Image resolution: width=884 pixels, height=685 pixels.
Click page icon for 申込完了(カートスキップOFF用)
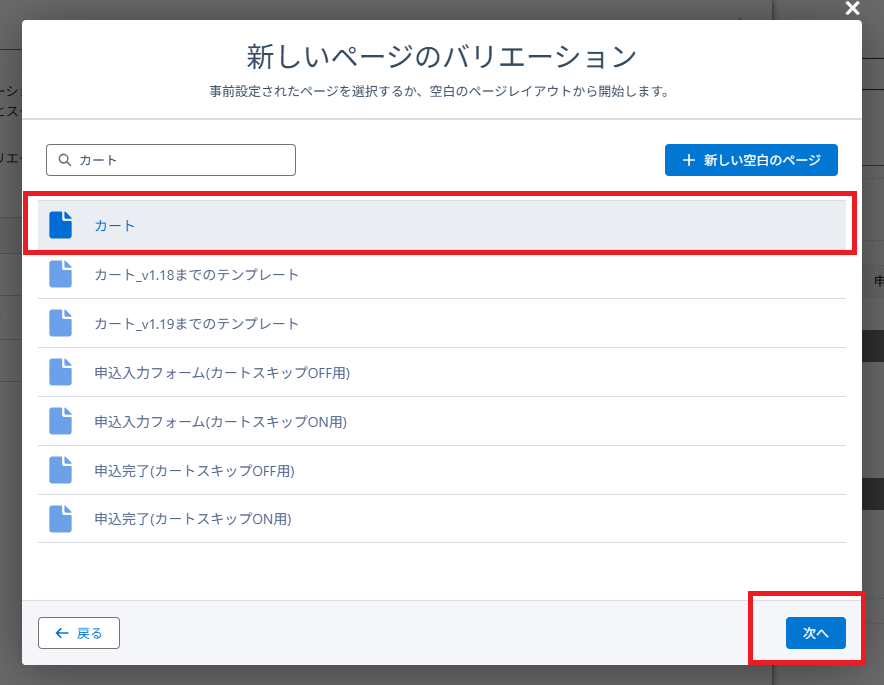(61, 470)
